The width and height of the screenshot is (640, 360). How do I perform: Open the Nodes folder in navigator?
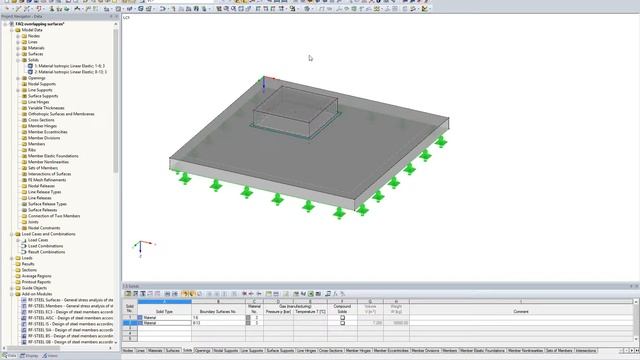tap(33, 36)
